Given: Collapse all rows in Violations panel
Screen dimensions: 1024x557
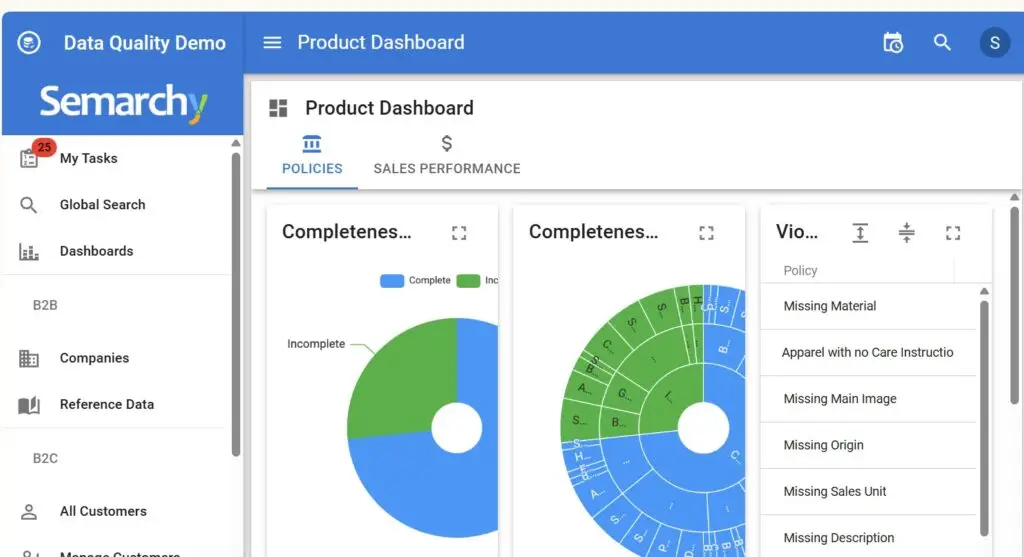Looking at the screenshot, I should [x=906, y=233].
